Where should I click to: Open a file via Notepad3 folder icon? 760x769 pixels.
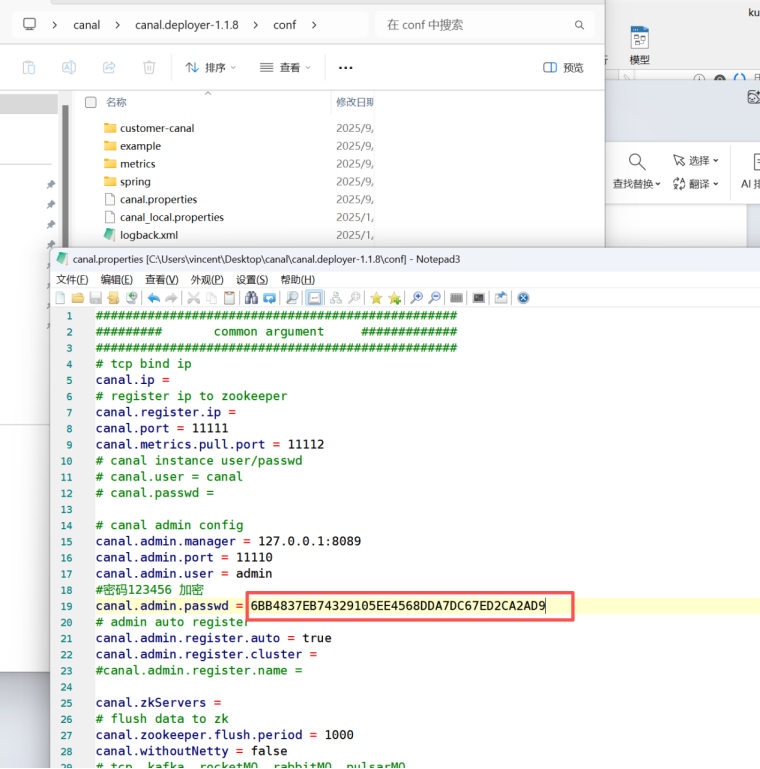pyautogui.click(x=77, y=298)
